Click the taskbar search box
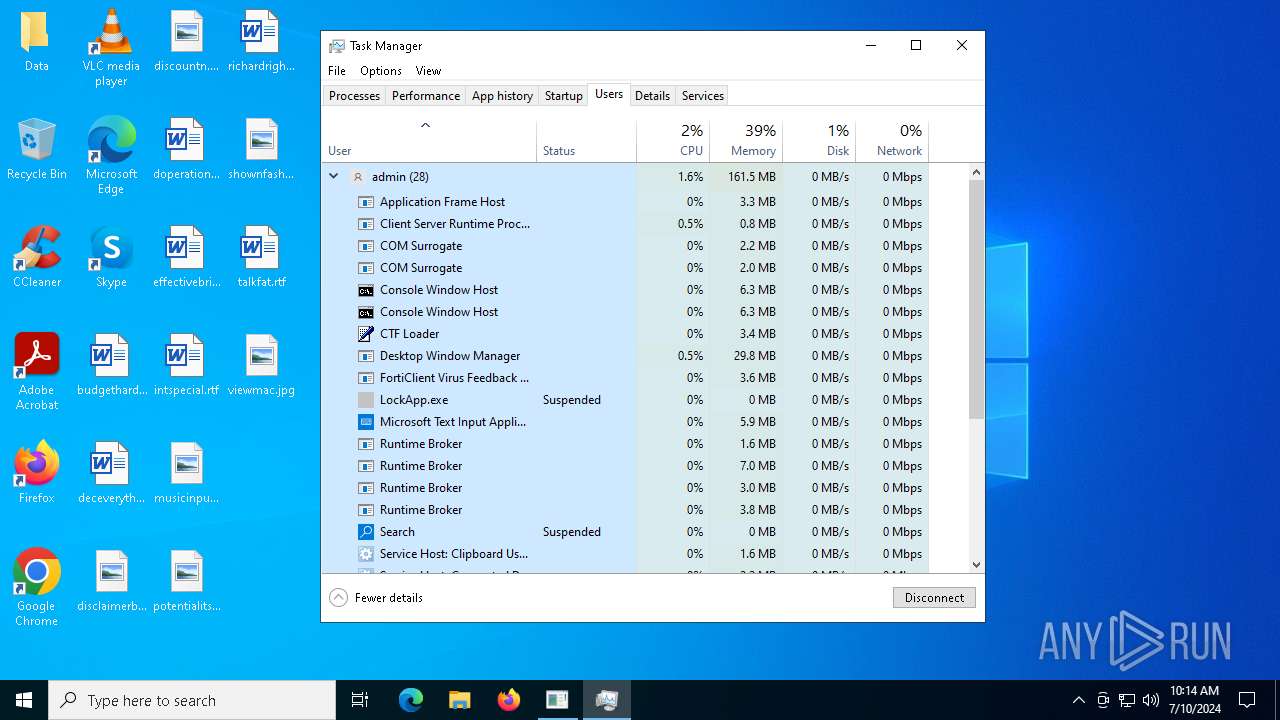The width and height of the screenshot is (1280, 720). [192, 700]
